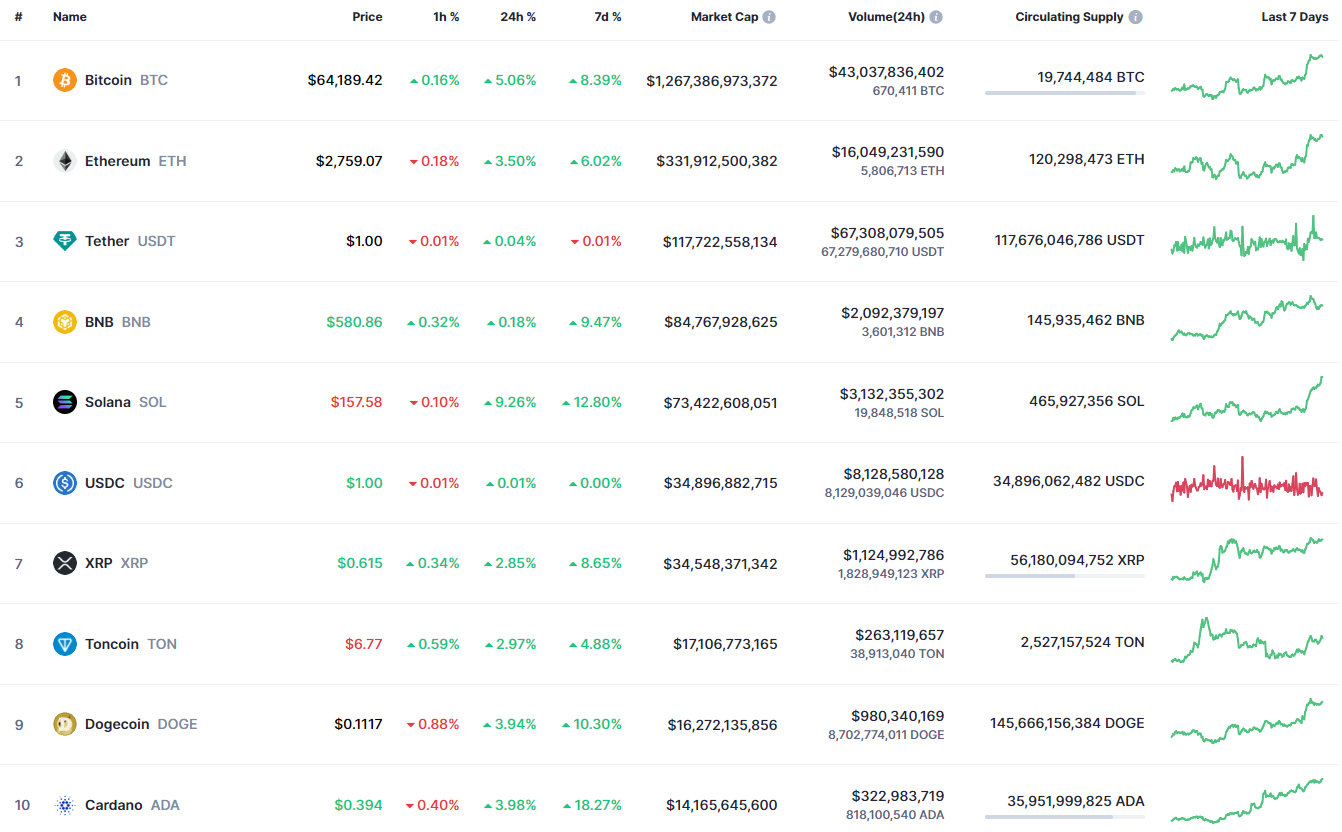
Task: View Bitcoin's last 7 days sparkline chart
Action: click(1247, 78)
